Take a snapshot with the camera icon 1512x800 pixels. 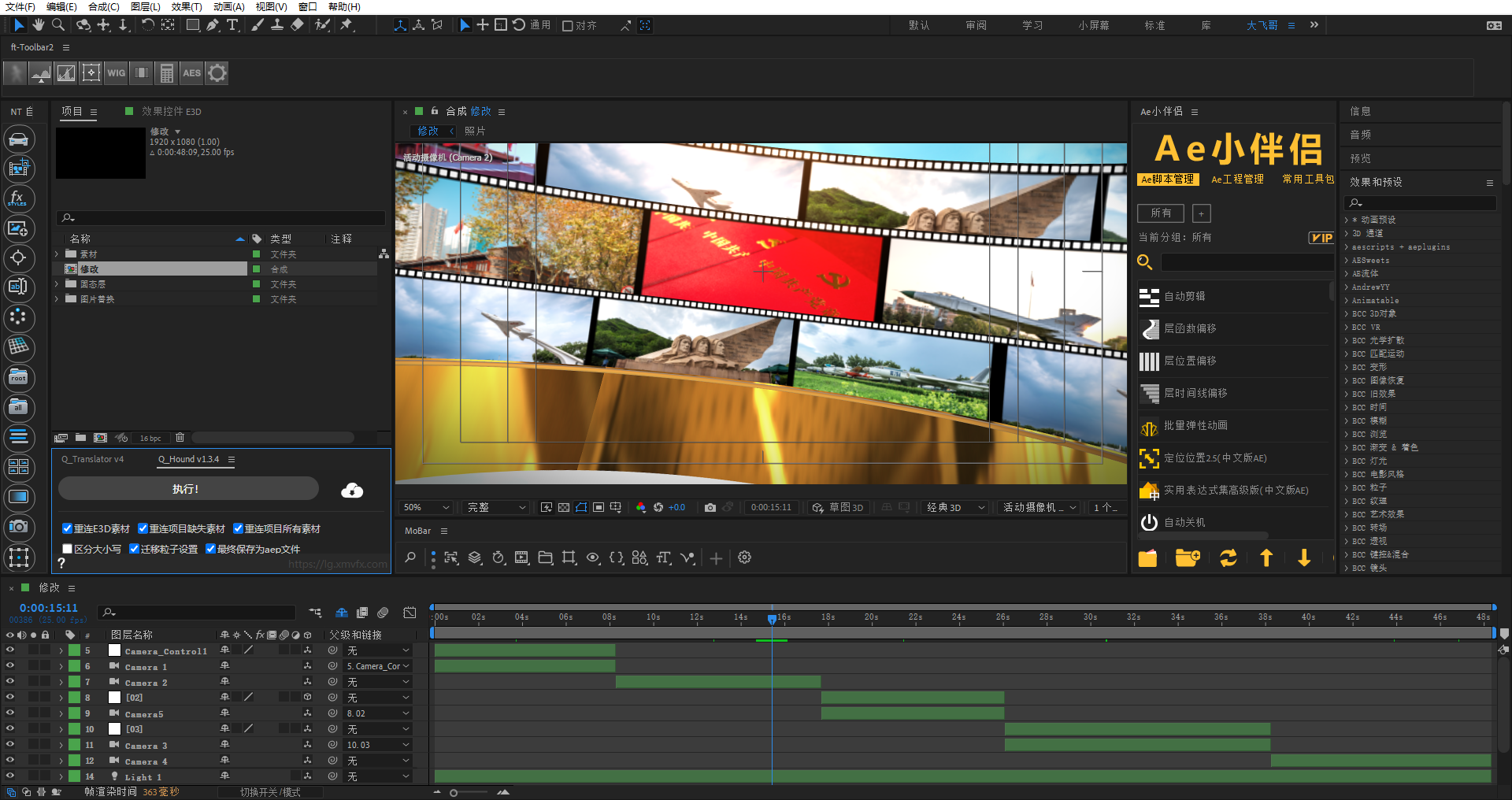click(710, 507)
